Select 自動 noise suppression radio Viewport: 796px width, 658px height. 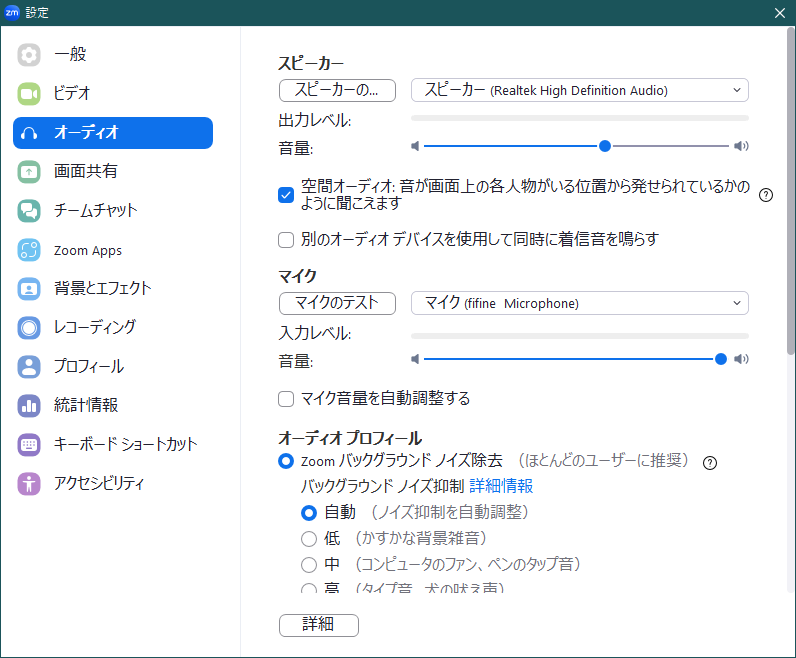point(309,513)
